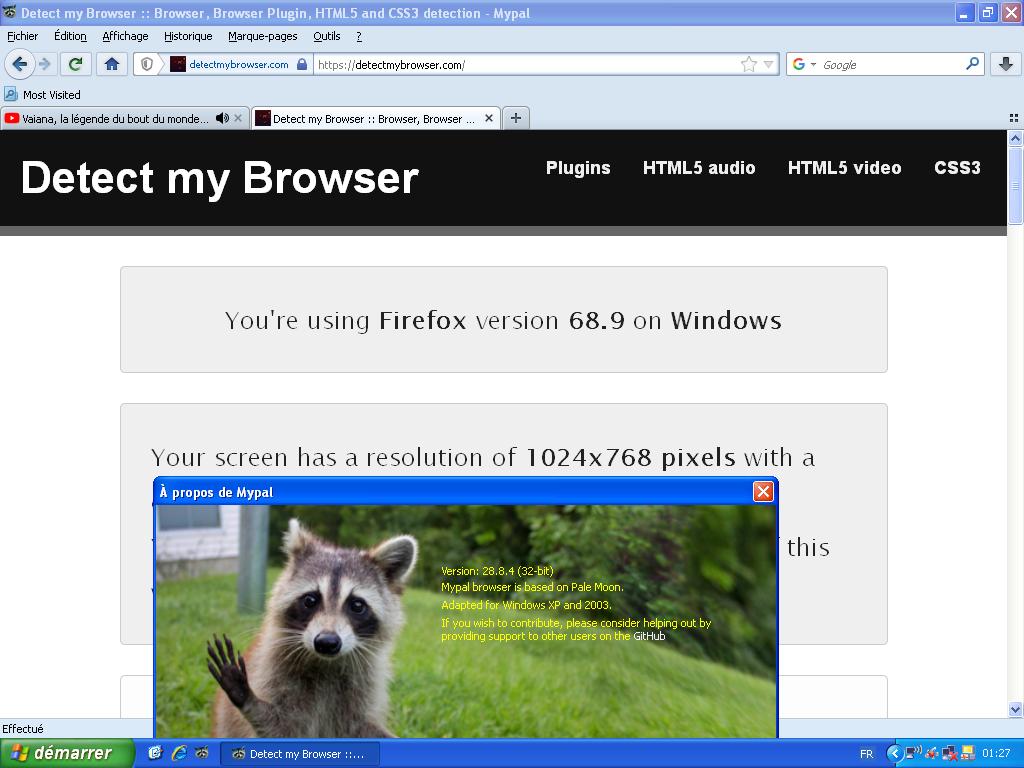The height and width of the screenshot is (768, 1024).
Task: Mute the Vaiana tab via speaker icon
Action: [x=222, y=118]
